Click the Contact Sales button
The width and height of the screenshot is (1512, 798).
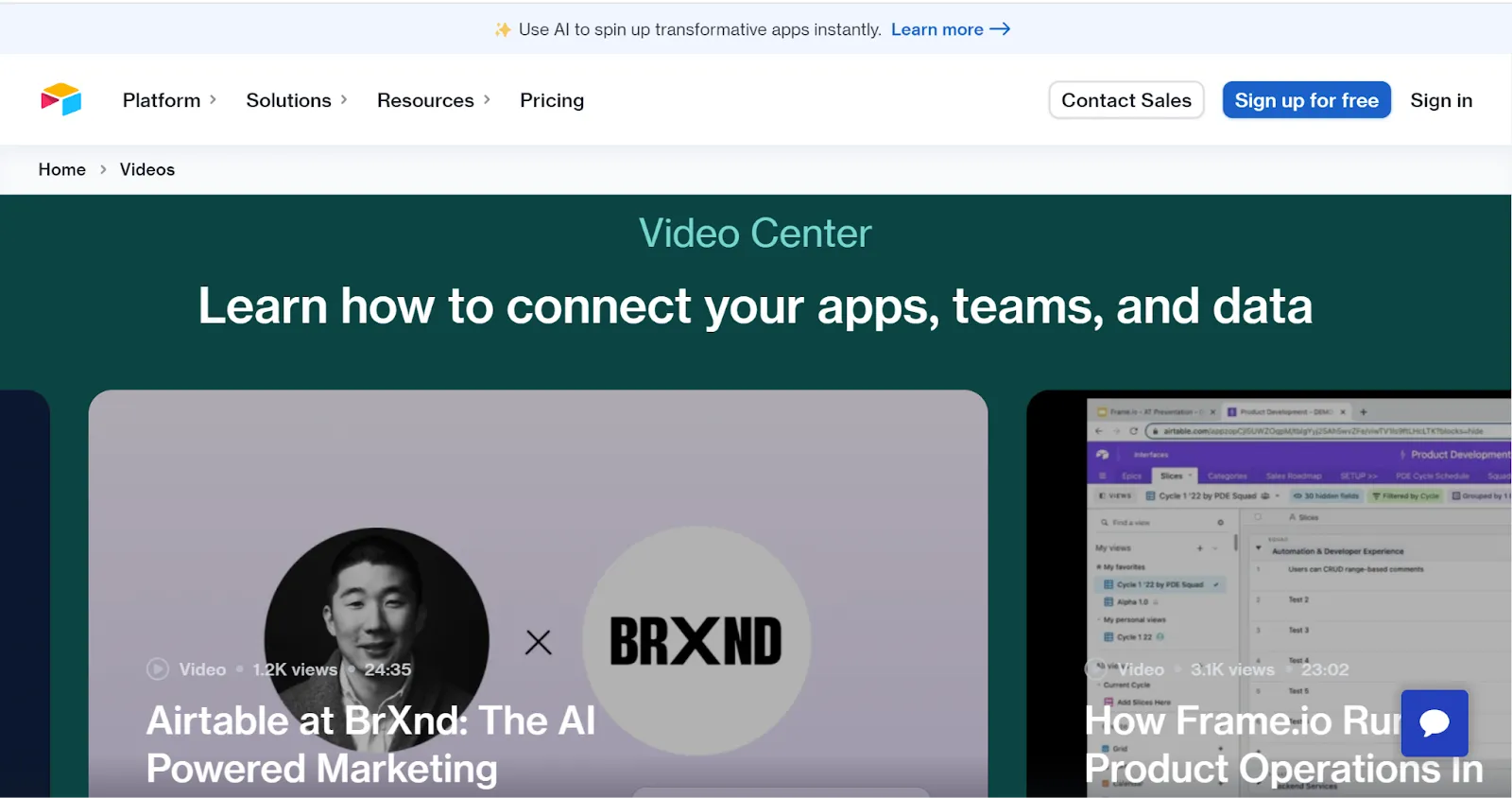(1126, 100)
